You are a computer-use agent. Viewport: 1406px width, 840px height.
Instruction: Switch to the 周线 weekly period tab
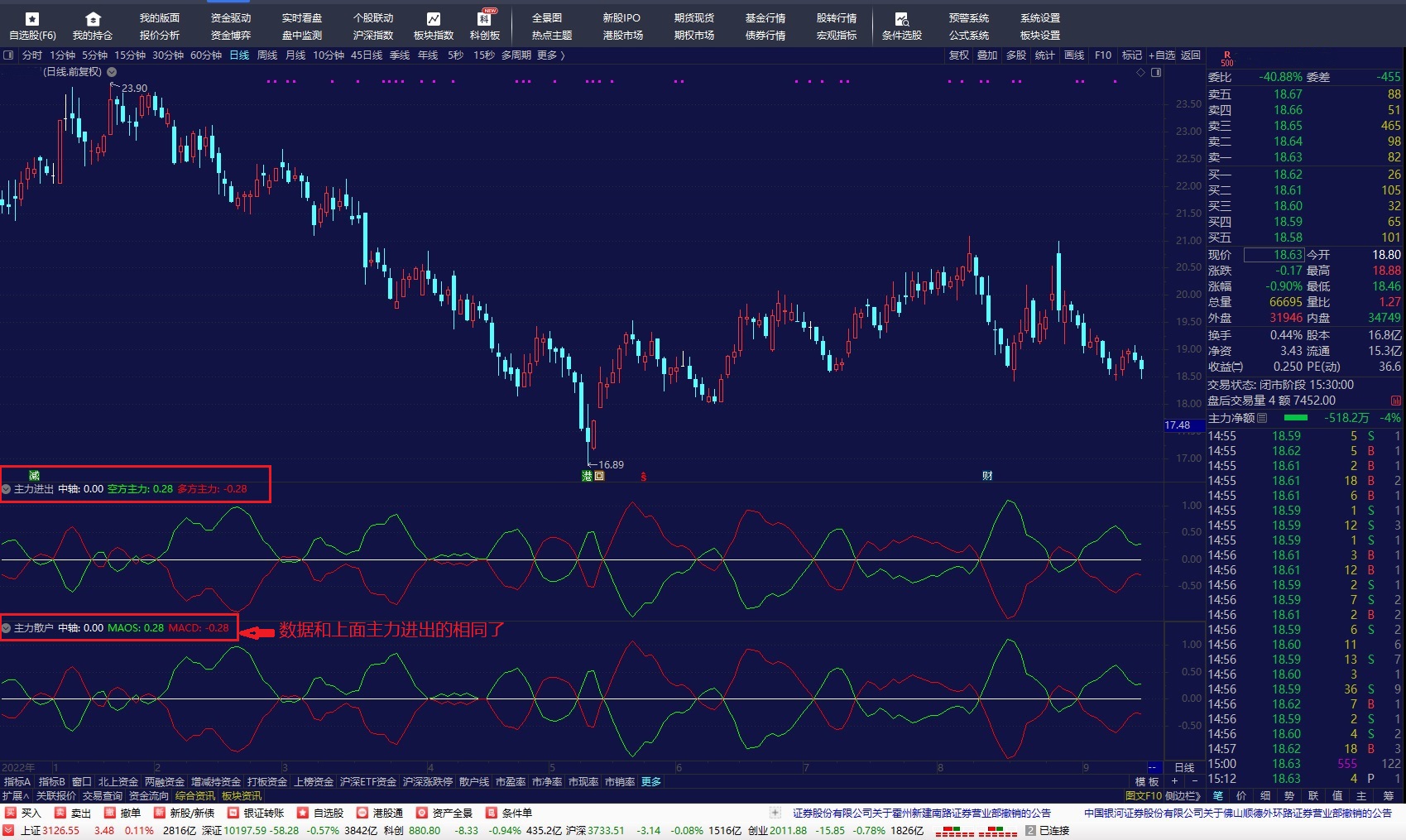point(267,55)
